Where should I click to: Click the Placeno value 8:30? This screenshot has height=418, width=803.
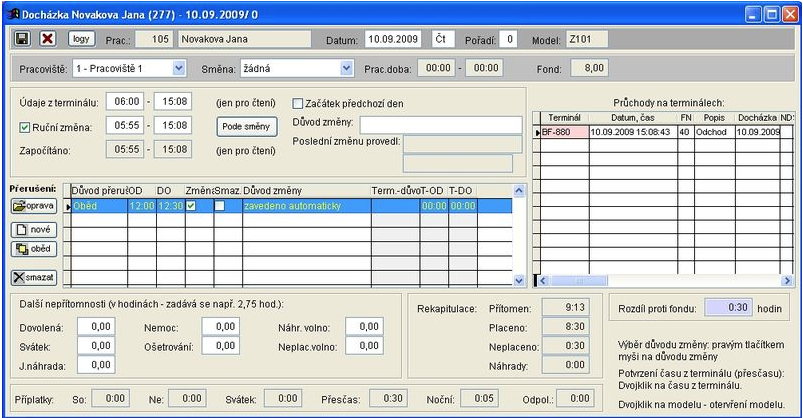[x=566, y=327]
